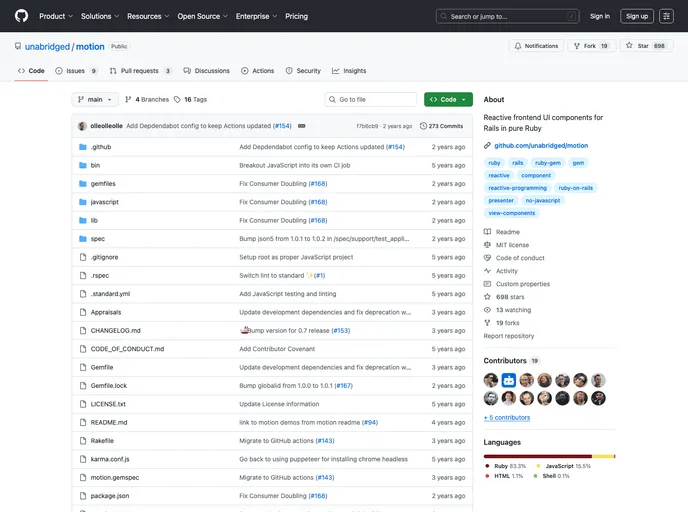
Task: Open the .github folder icon
Action: (x=82, y=147)
